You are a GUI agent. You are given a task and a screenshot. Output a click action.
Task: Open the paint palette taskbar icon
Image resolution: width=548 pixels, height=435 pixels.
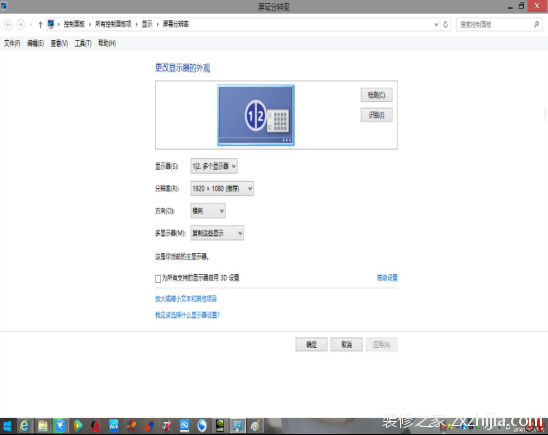click(255, 426)
